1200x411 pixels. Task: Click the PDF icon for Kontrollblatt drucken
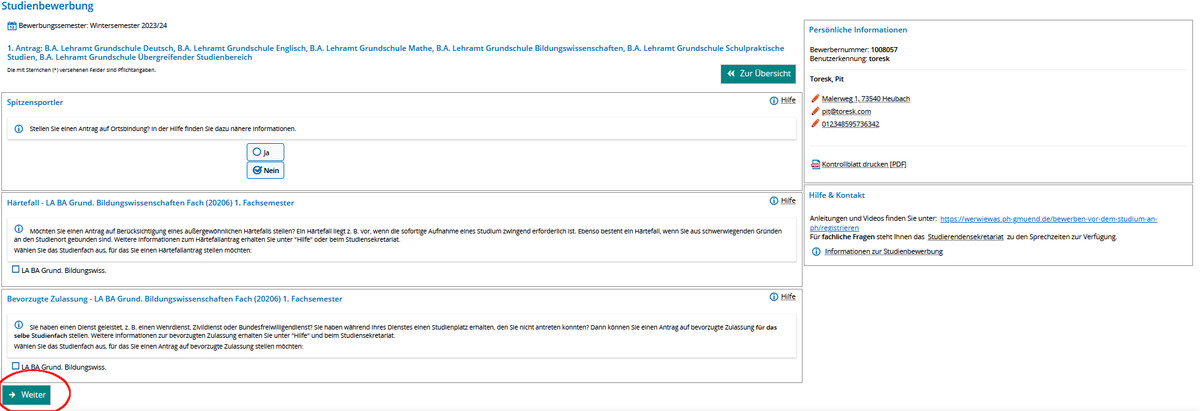pos(815,164)
